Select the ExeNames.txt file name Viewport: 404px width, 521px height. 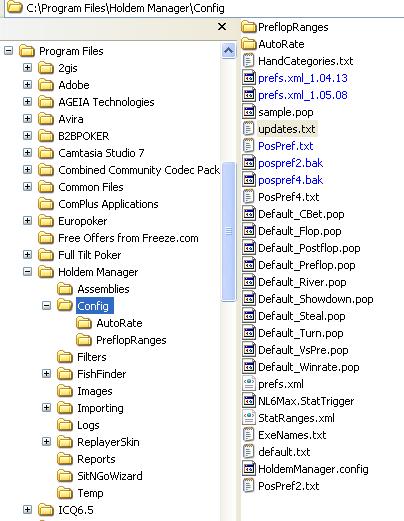click(x=292, y=435)
